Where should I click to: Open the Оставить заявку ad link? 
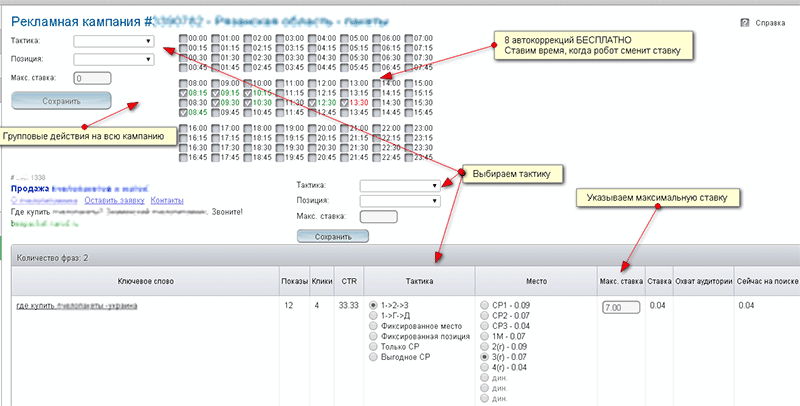click(x=114, y=200)
